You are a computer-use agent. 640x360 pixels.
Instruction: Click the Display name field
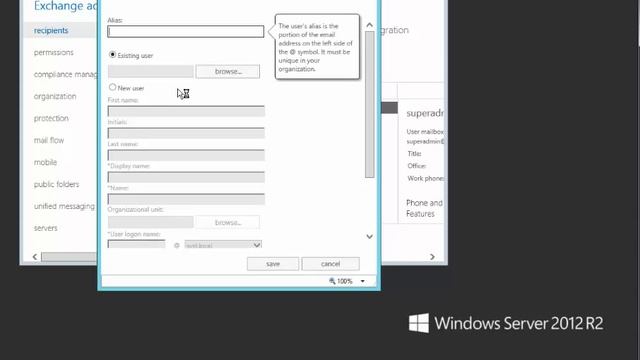click(x=186, y=177)
